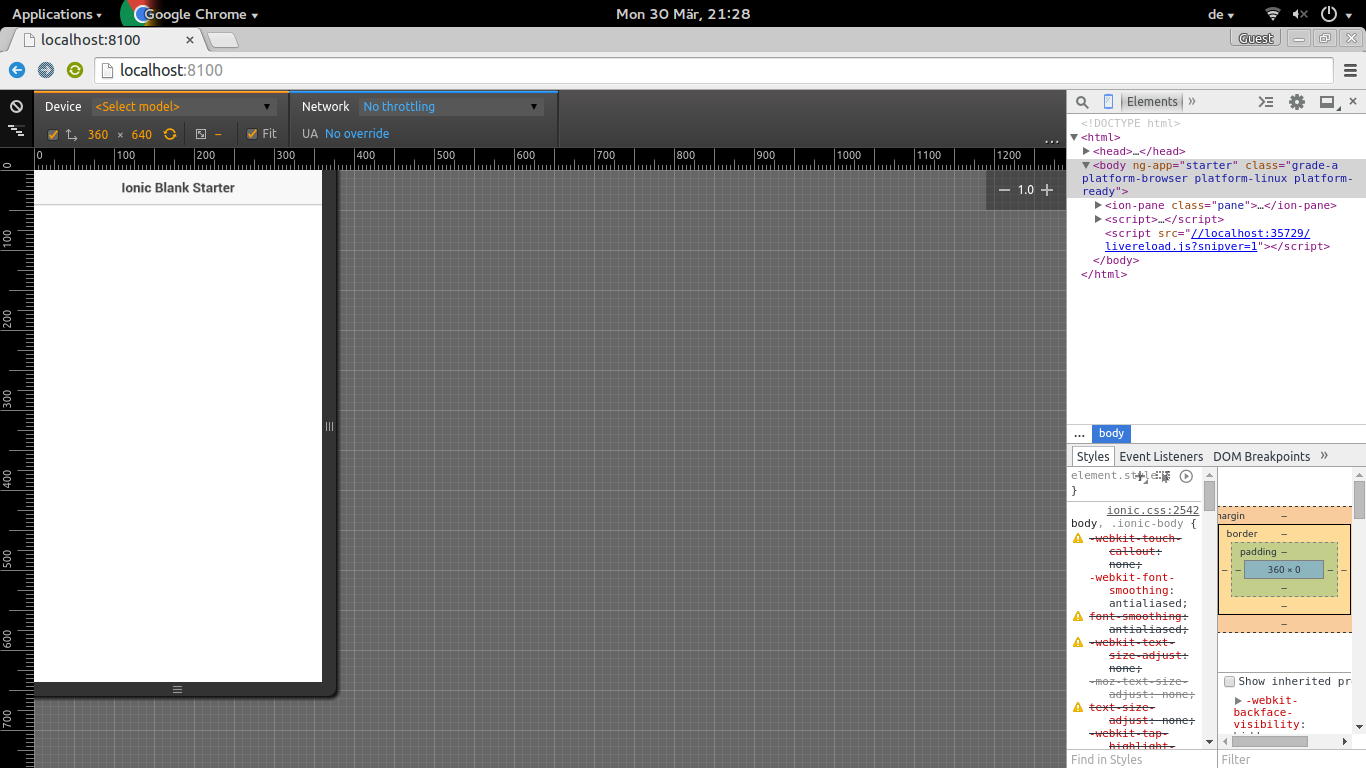Toggle the device mode phone icon

(1108, 102)
